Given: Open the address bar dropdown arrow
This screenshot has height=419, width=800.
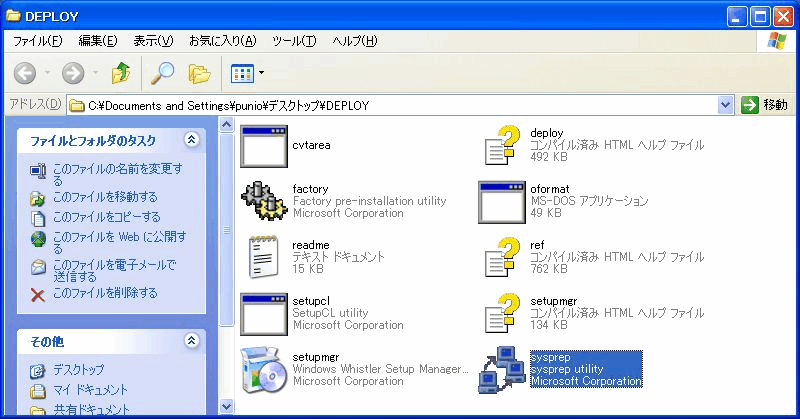Looking at the screenshot, I should coord(726,105).
